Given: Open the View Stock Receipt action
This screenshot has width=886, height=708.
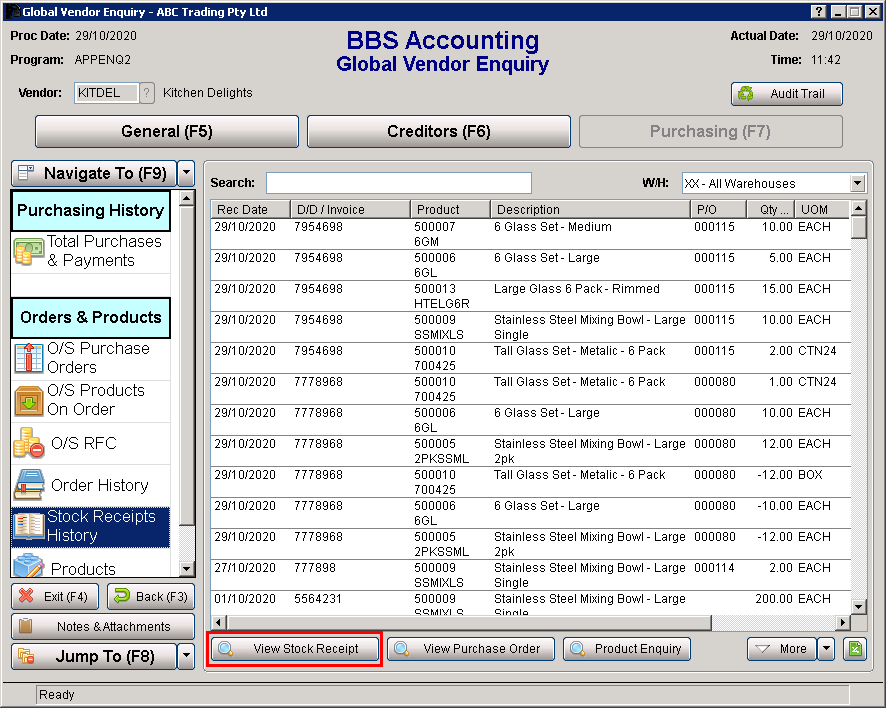Looking at the screenshot, I should (293, 649).
